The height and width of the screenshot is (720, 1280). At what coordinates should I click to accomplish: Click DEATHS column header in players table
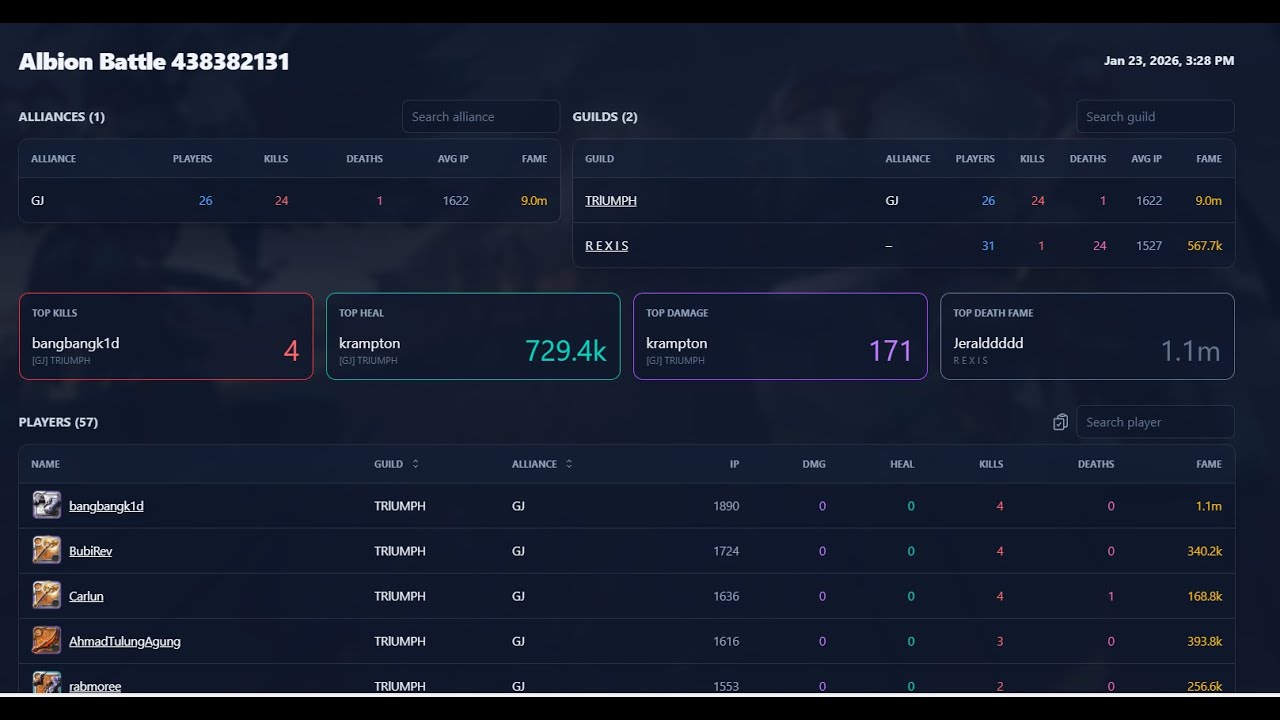[1096, 464]
